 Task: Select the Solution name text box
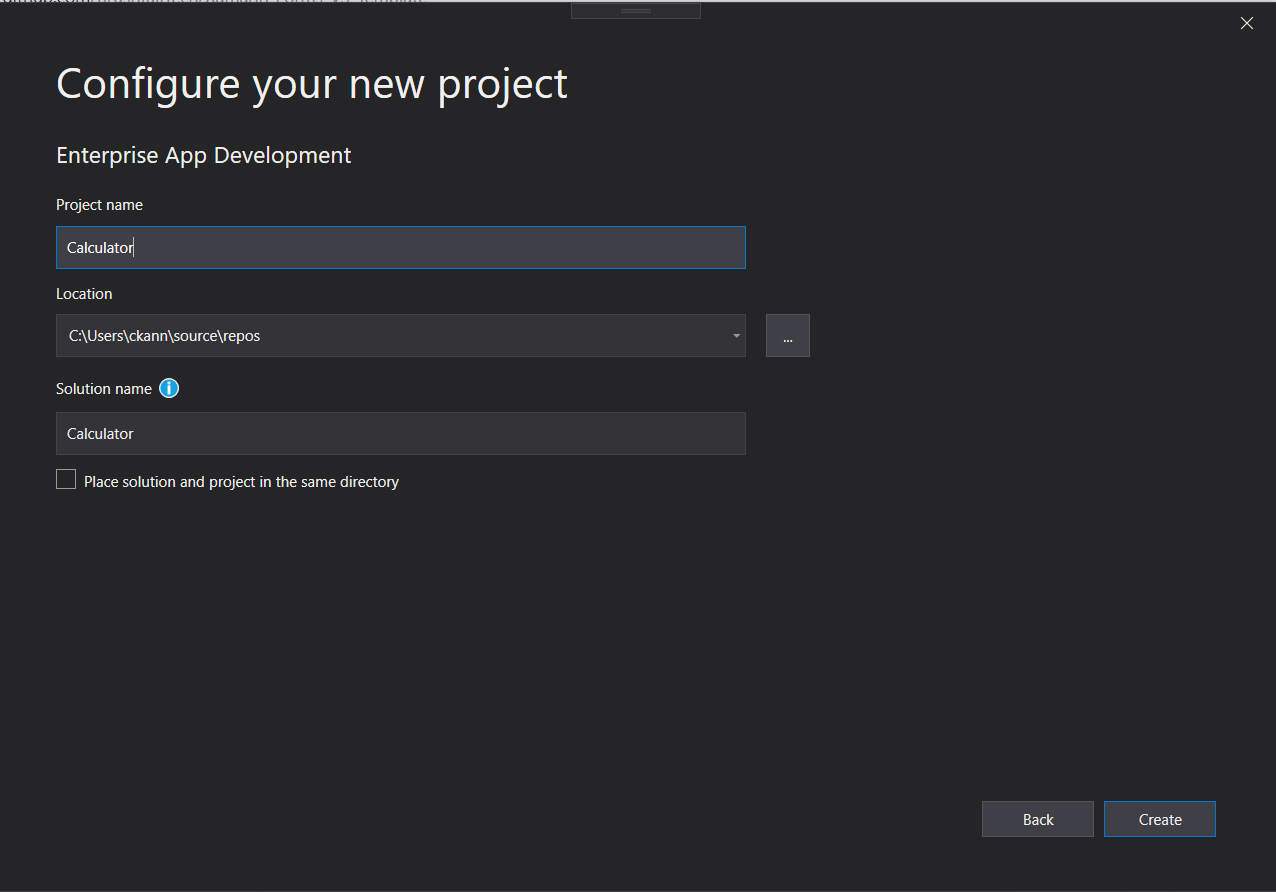click(400, 433)
